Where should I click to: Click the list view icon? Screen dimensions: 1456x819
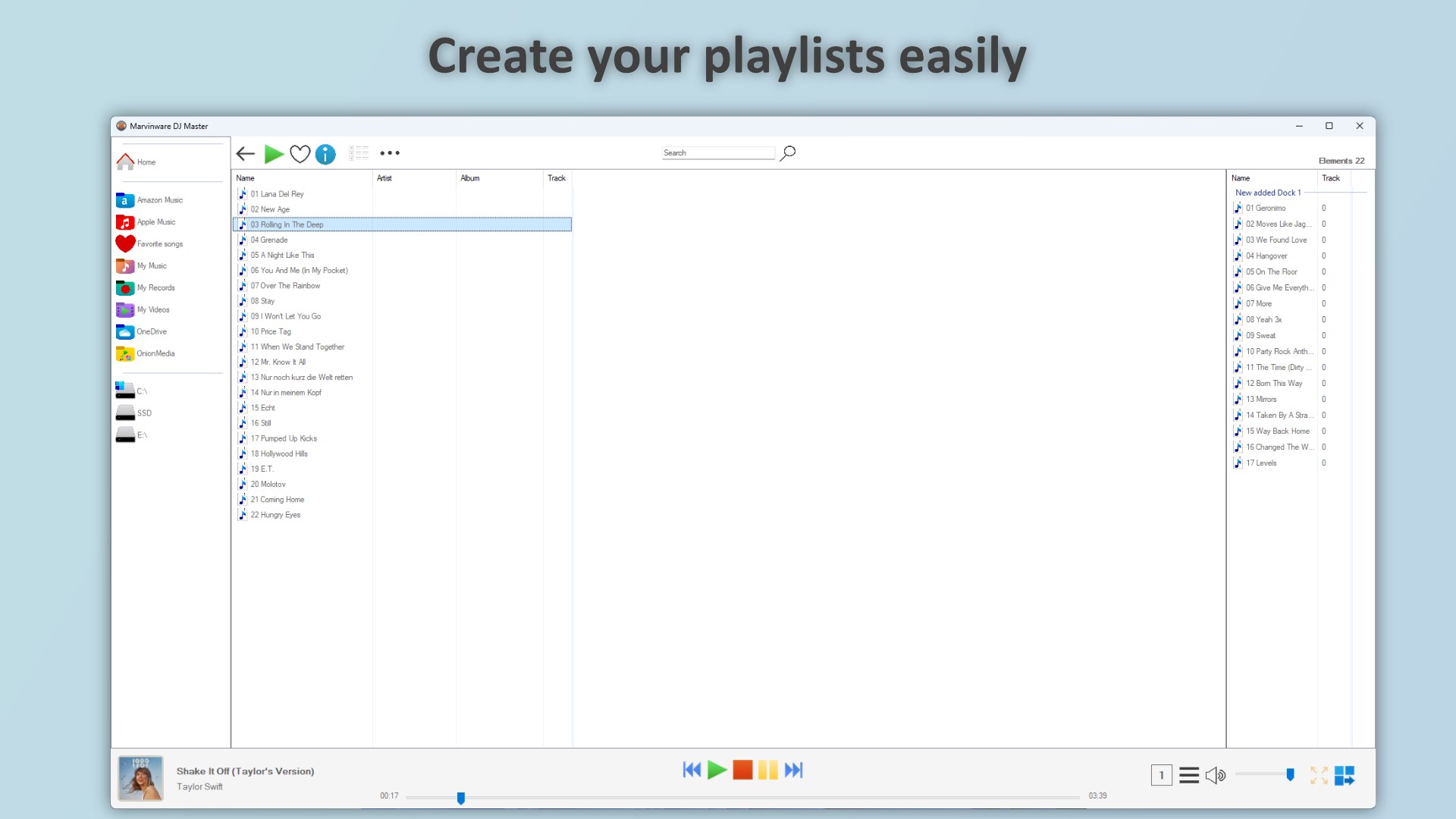pos(359,153)
